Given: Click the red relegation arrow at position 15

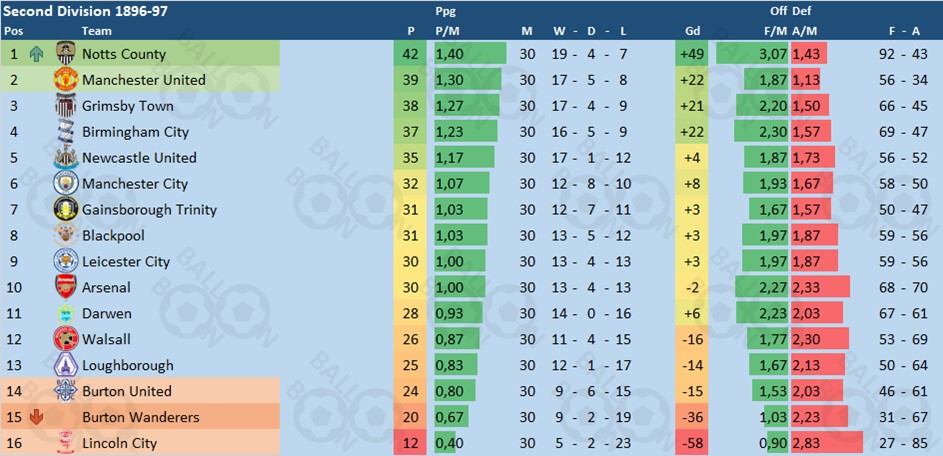Looking at the screenshot, I should [x=35, y=417].
